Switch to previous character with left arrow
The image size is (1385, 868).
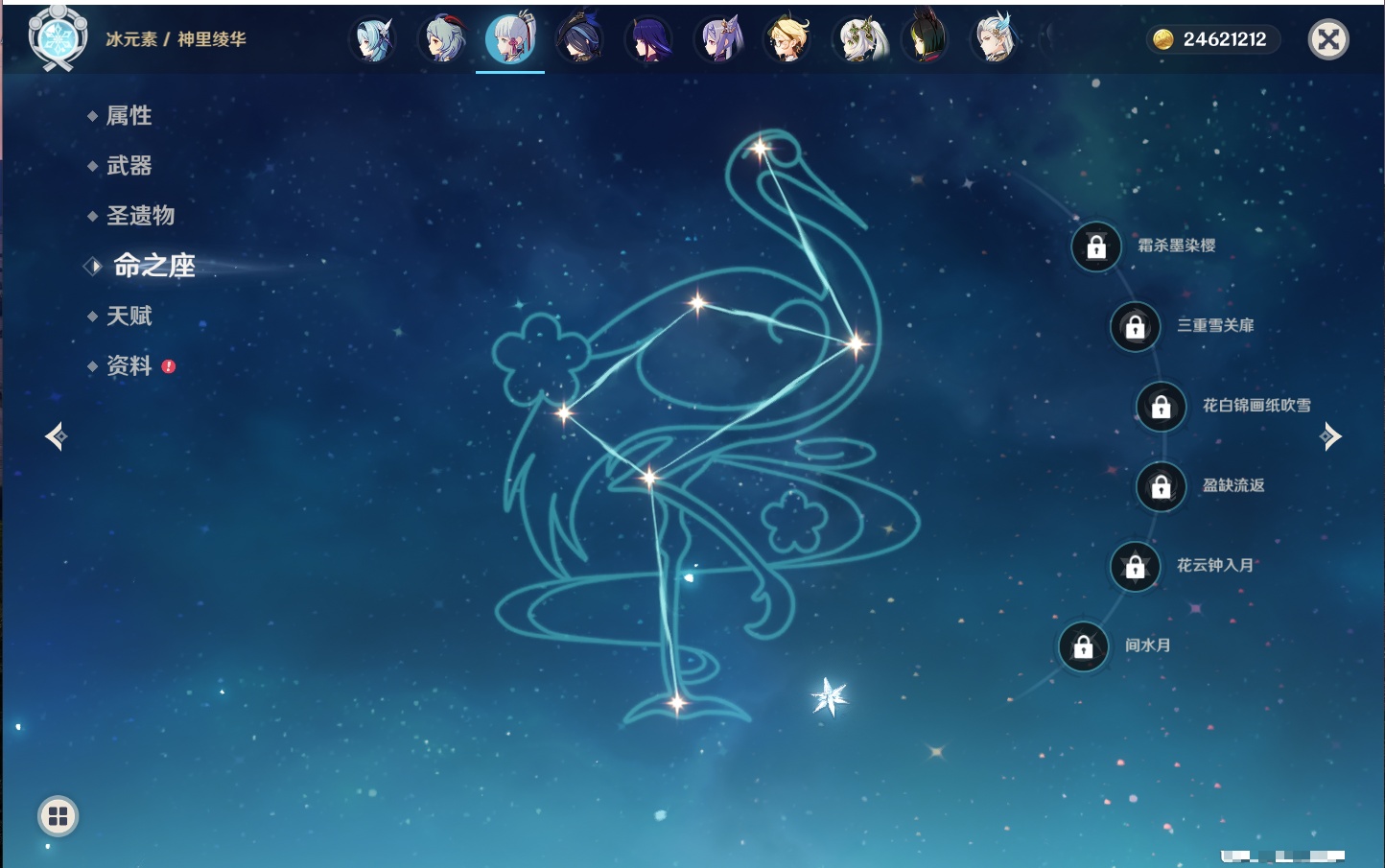56,436
